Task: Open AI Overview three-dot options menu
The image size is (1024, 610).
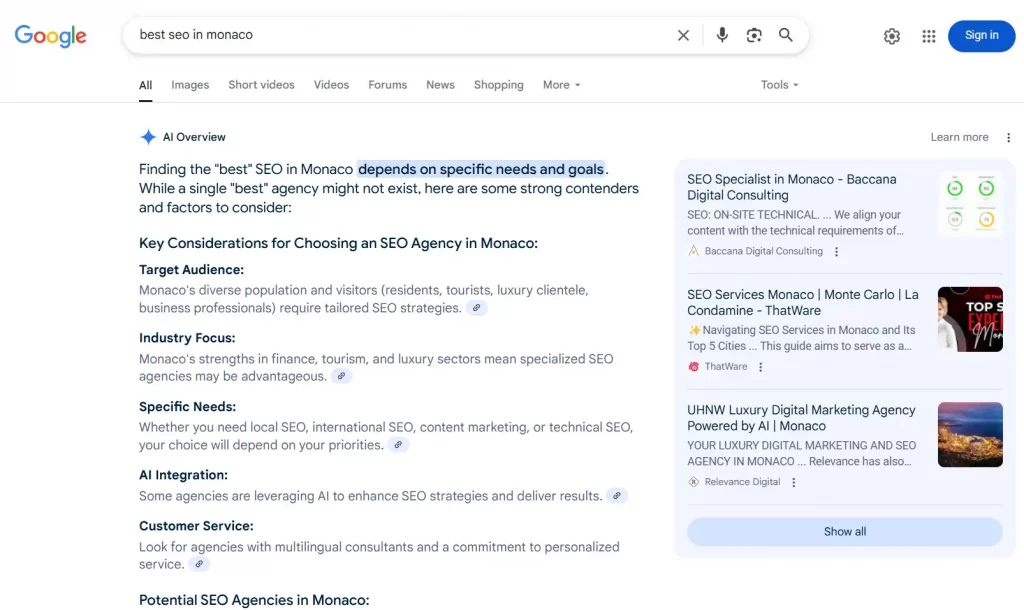Action: click(x=1008, y=137)
